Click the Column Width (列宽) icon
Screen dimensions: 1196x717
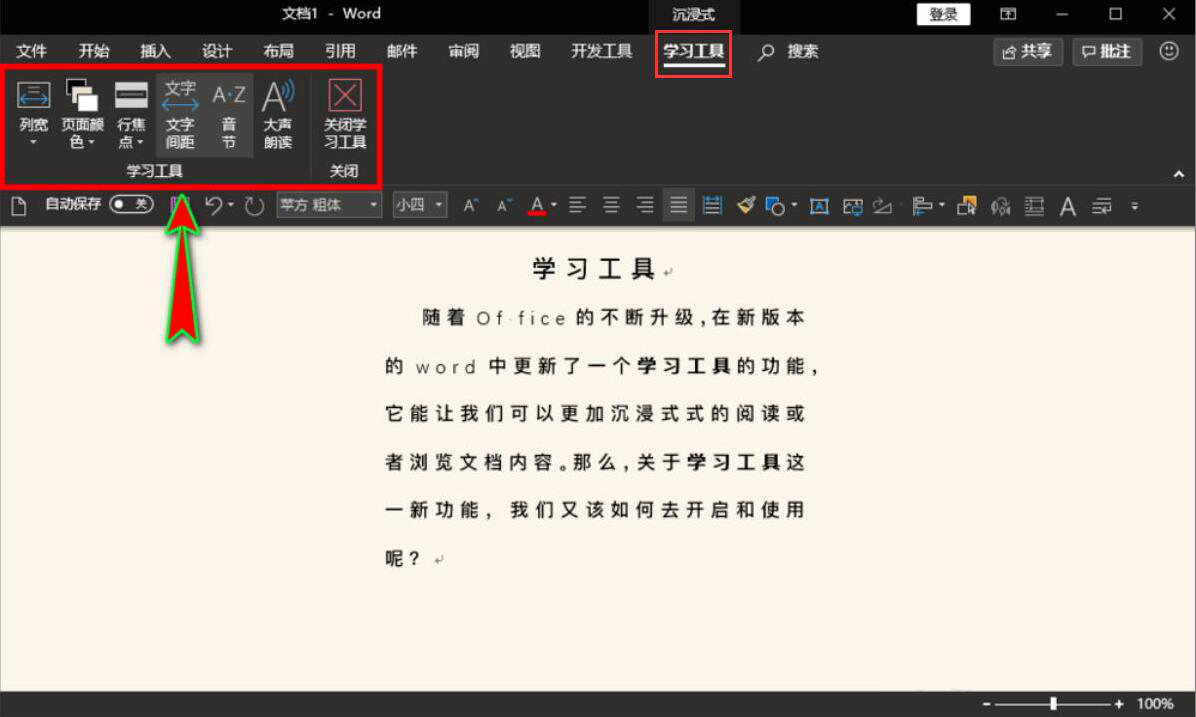[34, 96]
